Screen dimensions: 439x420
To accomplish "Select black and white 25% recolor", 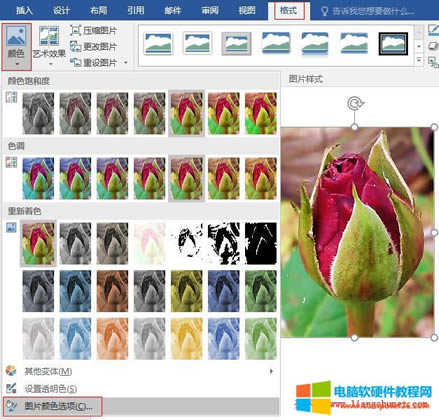I will click(186, 243).
